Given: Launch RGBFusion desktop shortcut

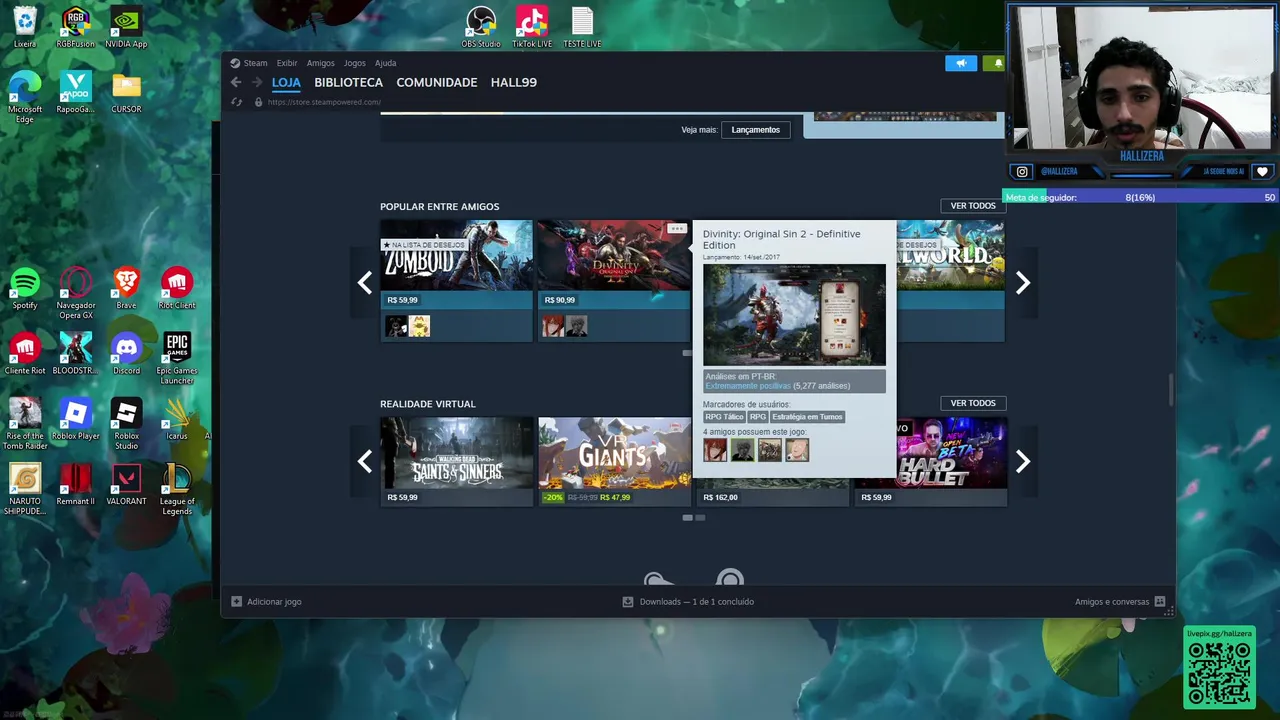Looking at the screenshot, I should coord(75,28).
